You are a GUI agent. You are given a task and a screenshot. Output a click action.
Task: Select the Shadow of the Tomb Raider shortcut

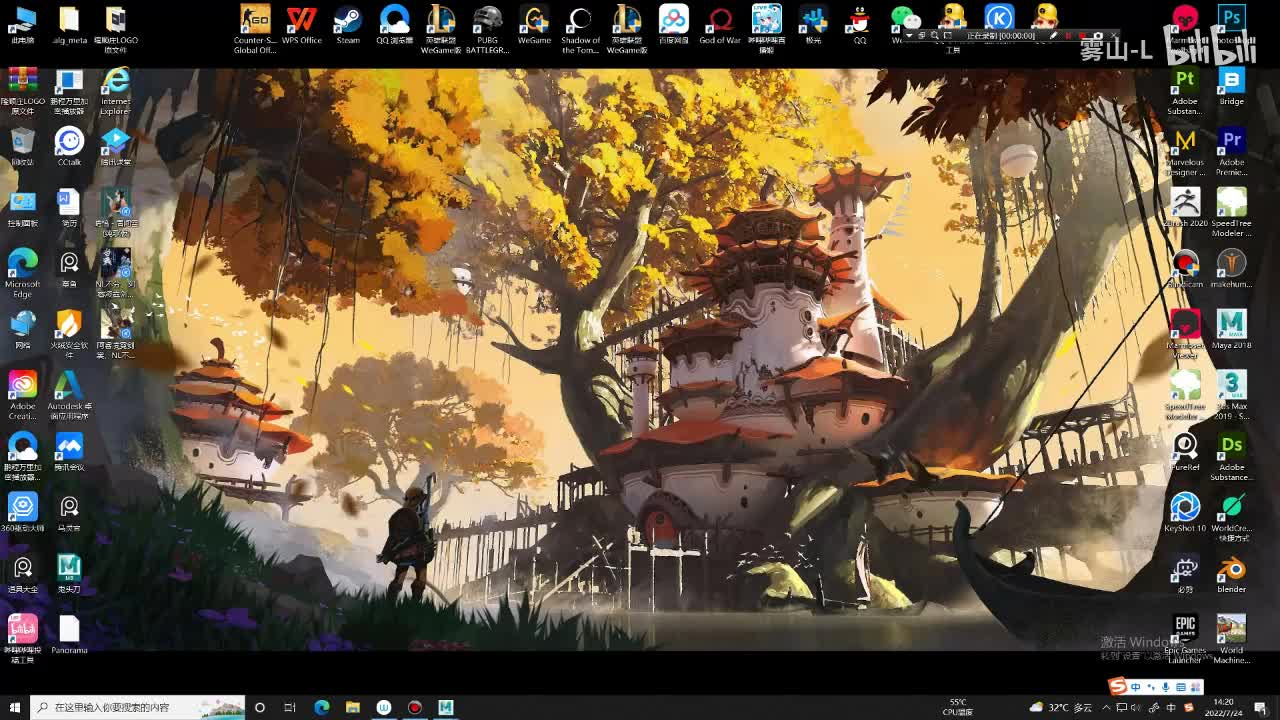pyautogui.click(x=580, y=19)
